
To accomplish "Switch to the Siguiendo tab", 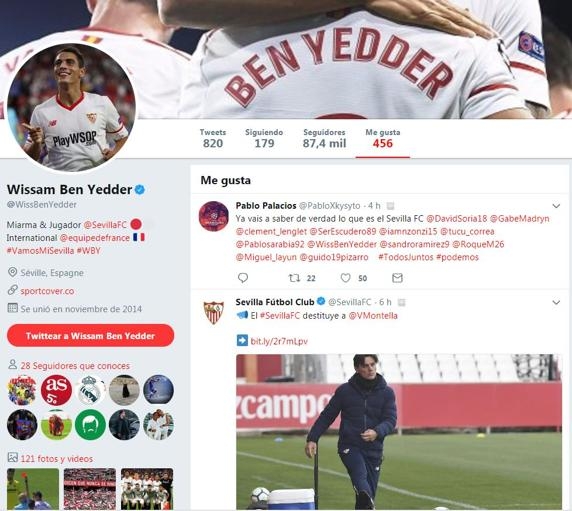I will (264, 139).
